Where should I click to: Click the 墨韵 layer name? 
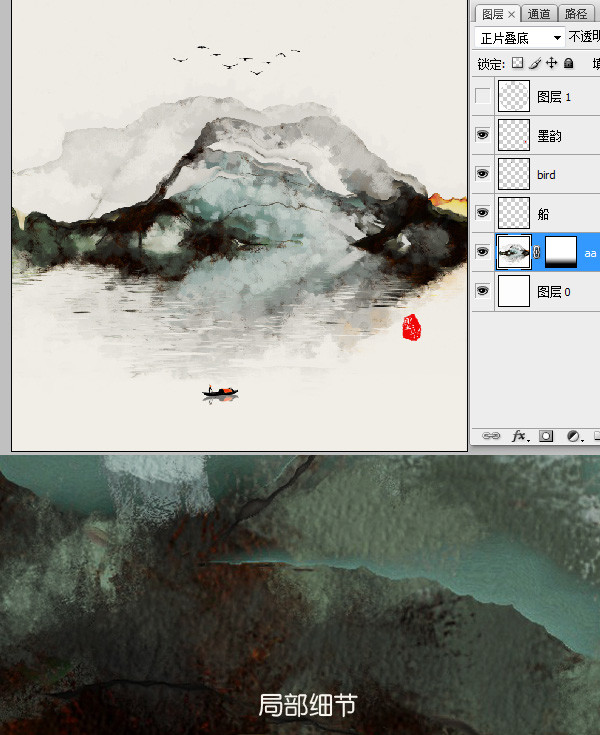(x=549, y=136)
